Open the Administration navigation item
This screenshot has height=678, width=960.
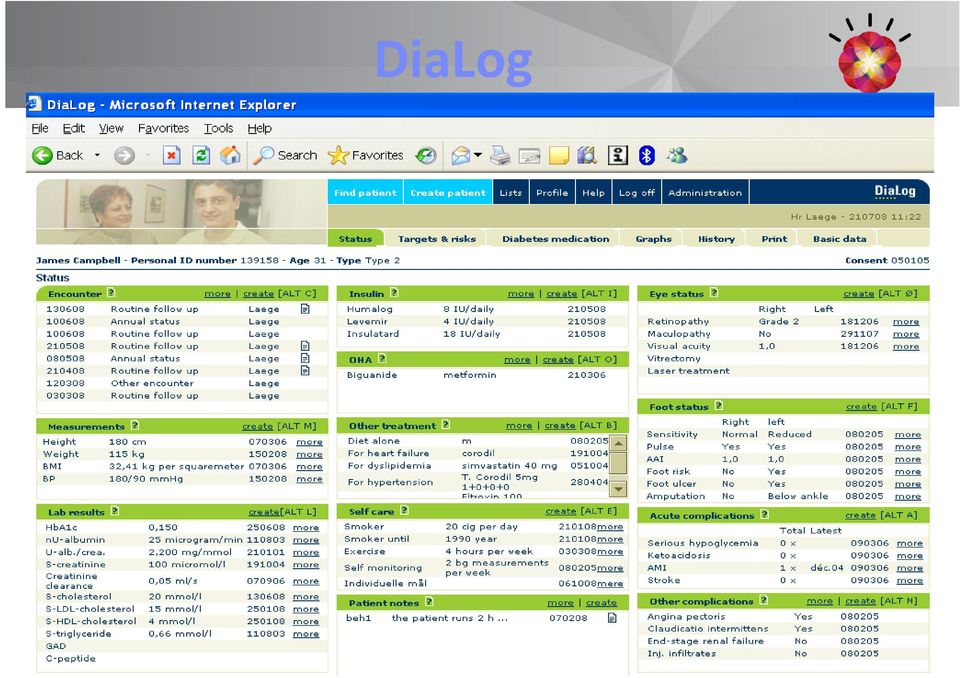pos(705,192)
